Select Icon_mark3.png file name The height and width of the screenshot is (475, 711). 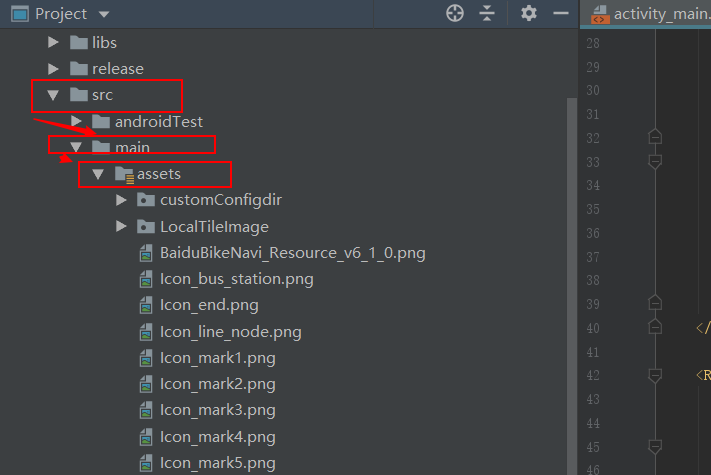tap(218, 411)
